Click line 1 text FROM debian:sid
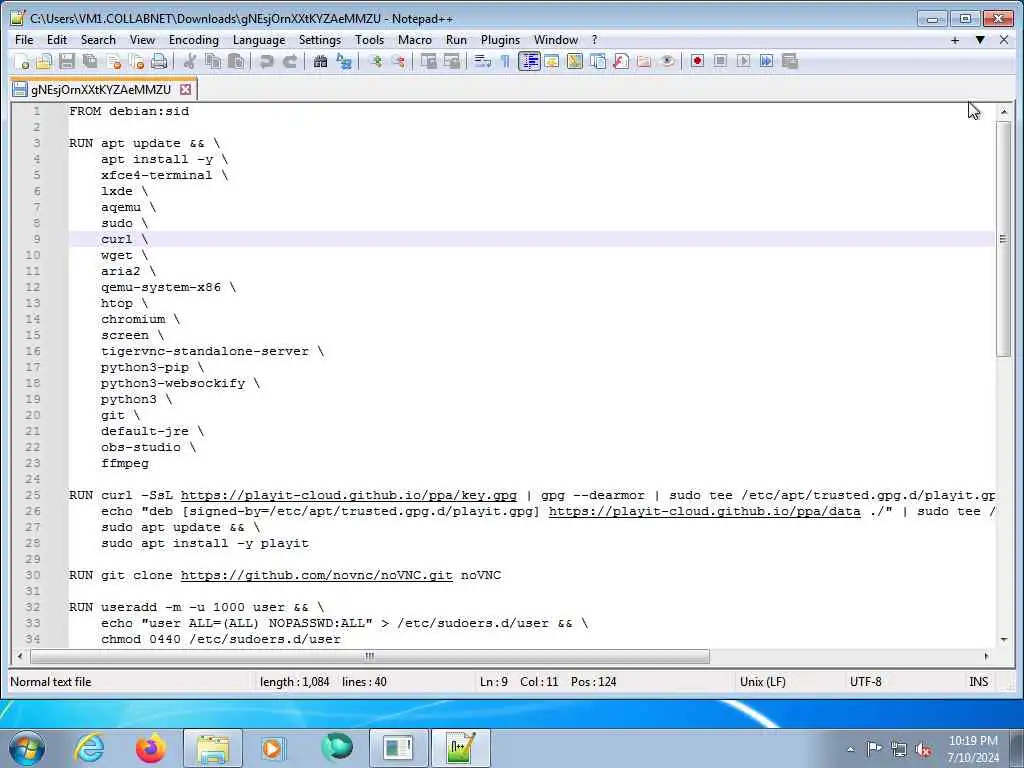The width and height of the screenshot is (1024, 768). (x=129, y=111)
